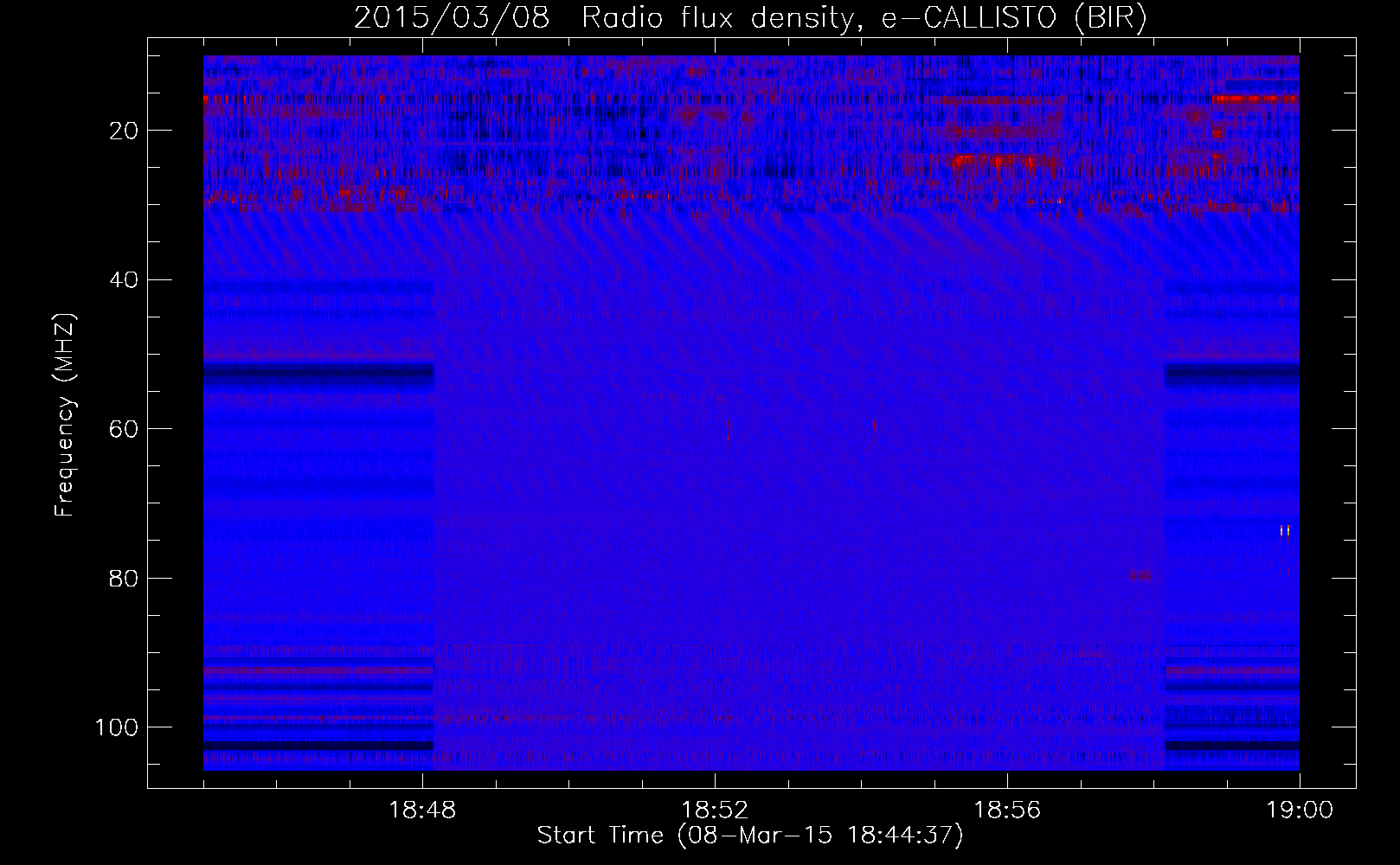
Task: Click the '19:00' time tick label
Action: pos(1300,811)
